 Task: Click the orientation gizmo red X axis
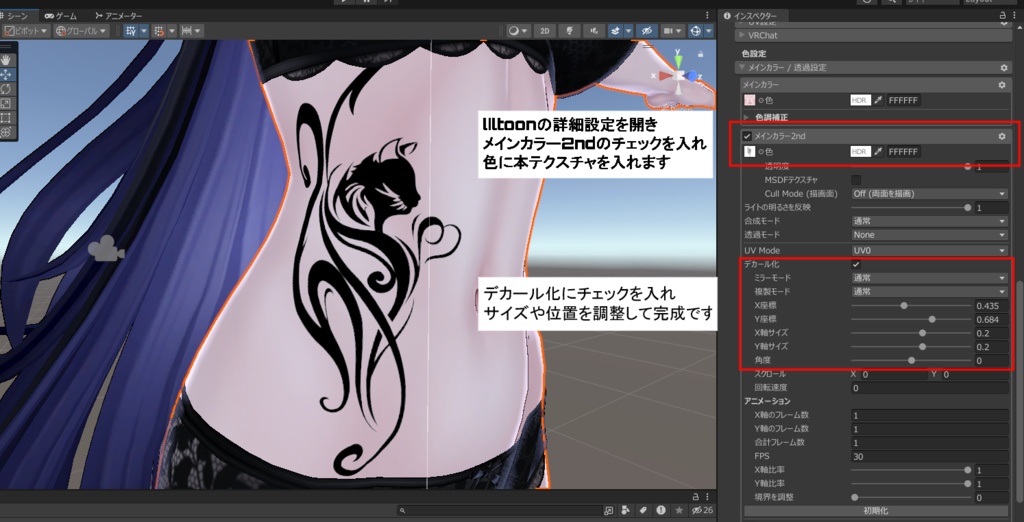(x=665, y=76)
